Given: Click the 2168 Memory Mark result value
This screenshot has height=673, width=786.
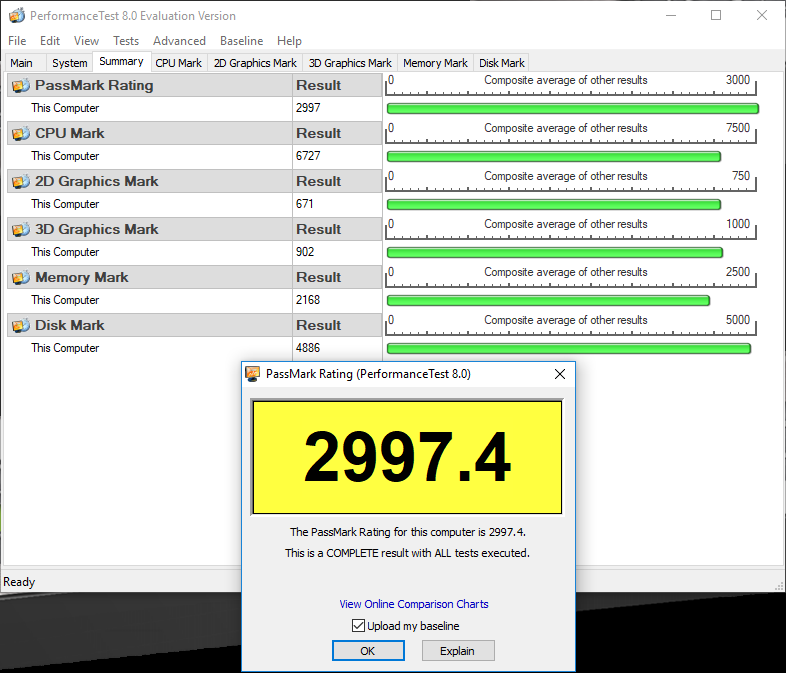Looking at the screenshot, I should [x=308, y=300].
